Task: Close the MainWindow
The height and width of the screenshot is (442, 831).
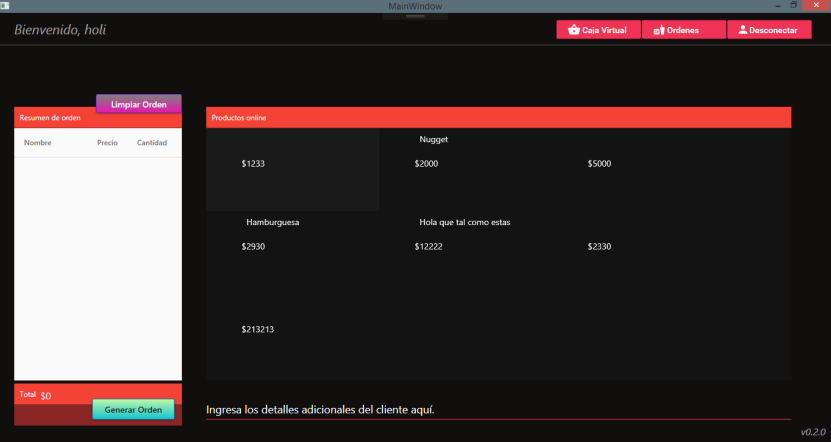Action: coord(816,5)
